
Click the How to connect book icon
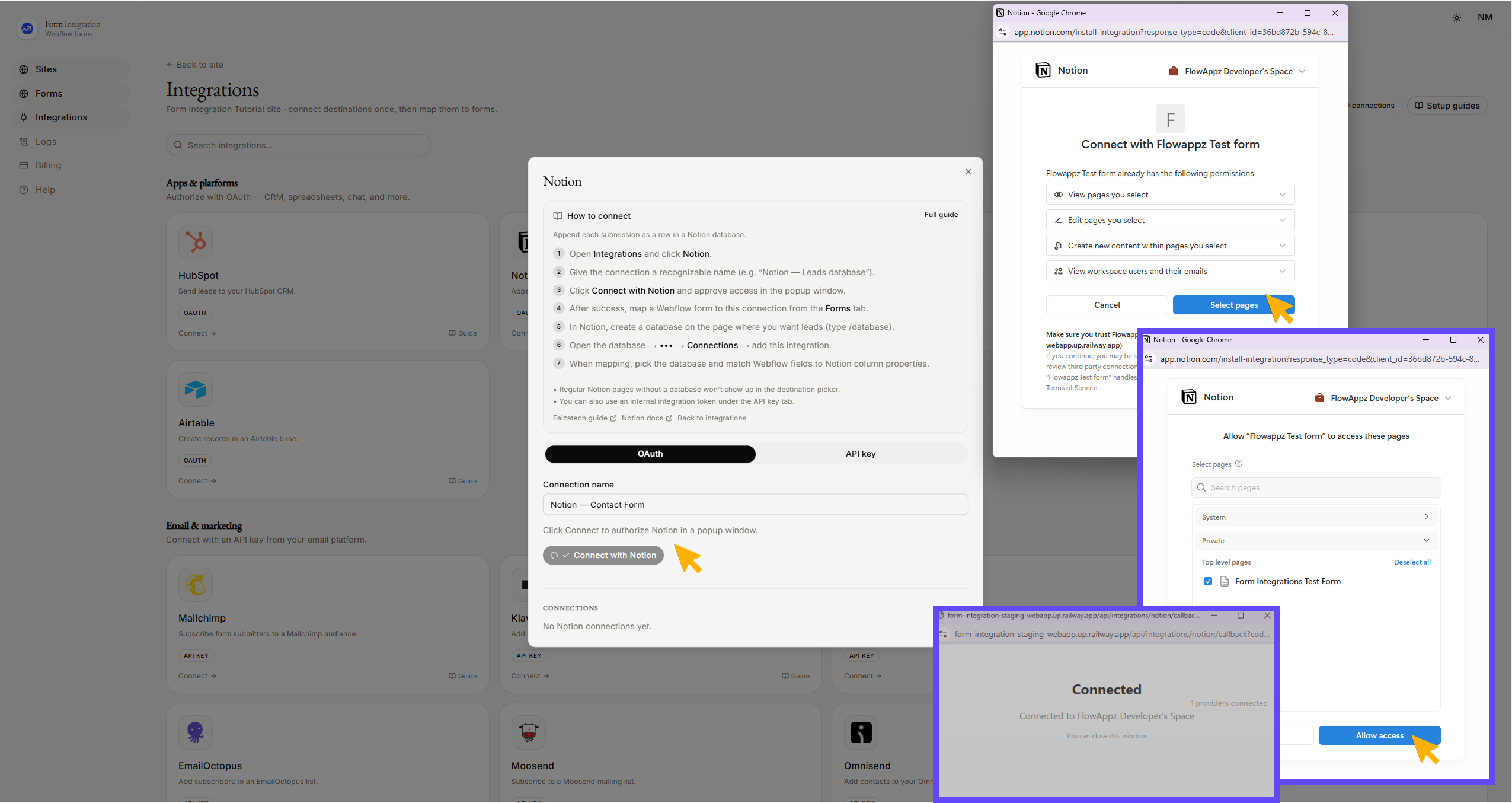(558, 216)
